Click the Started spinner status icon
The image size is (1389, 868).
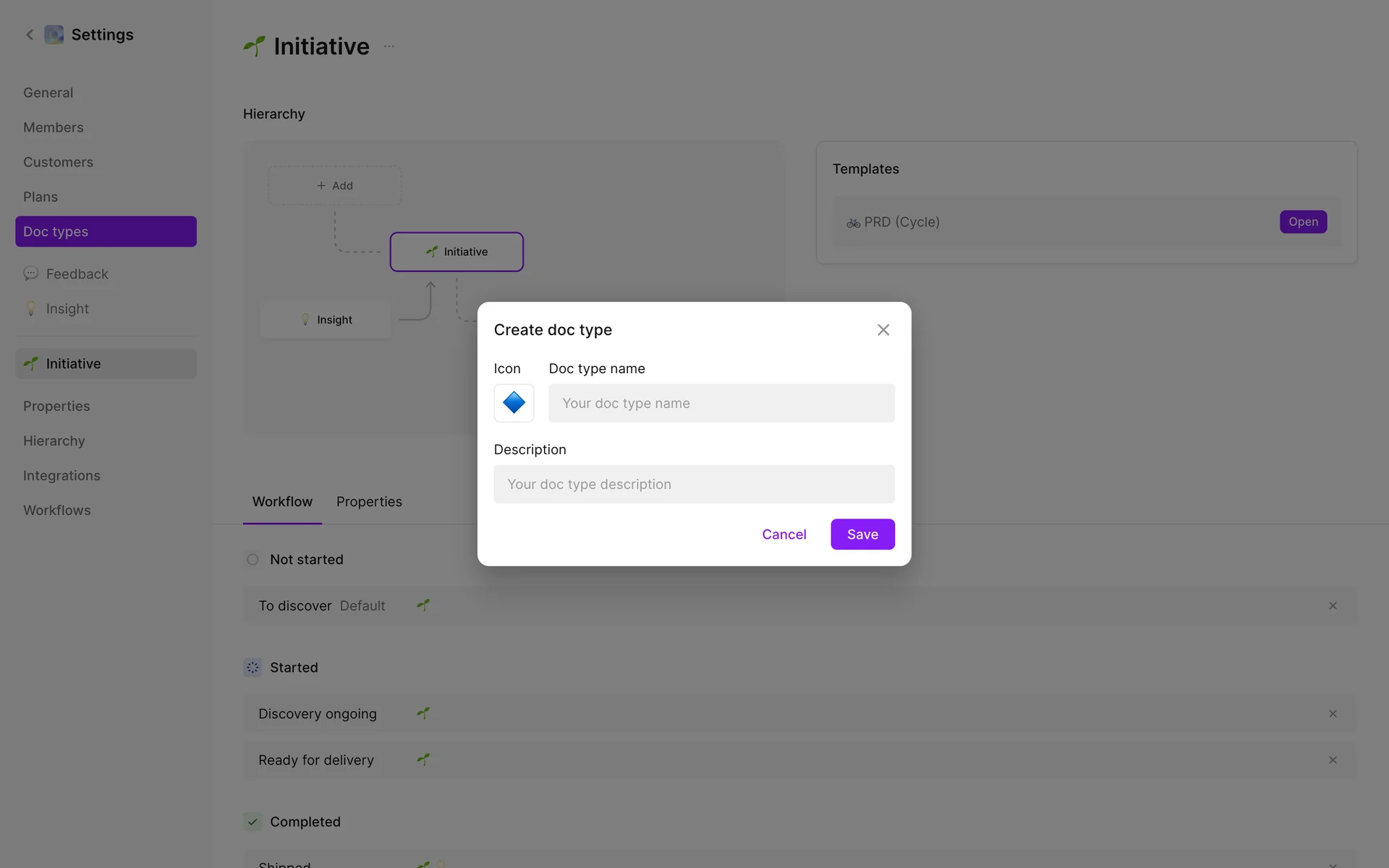coord(252,668)
